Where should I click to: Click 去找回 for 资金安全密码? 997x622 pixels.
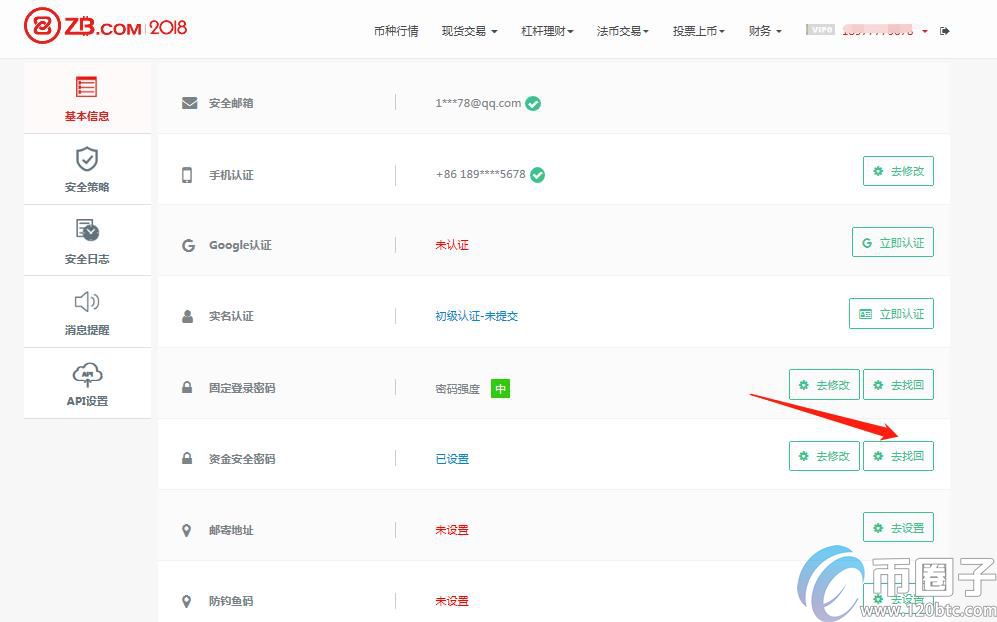point(898,456)
